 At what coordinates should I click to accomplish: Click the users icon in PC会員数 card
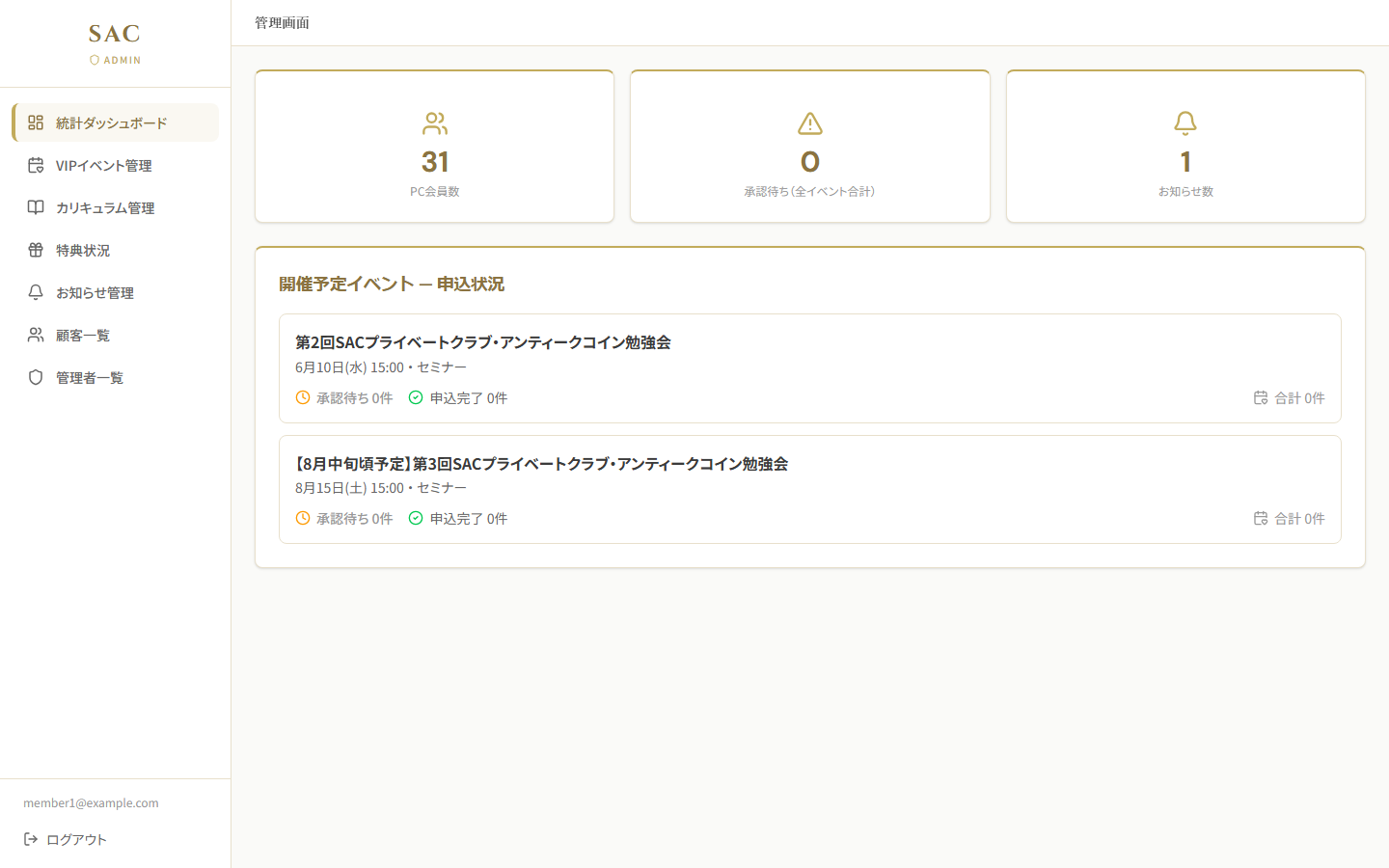435,123
